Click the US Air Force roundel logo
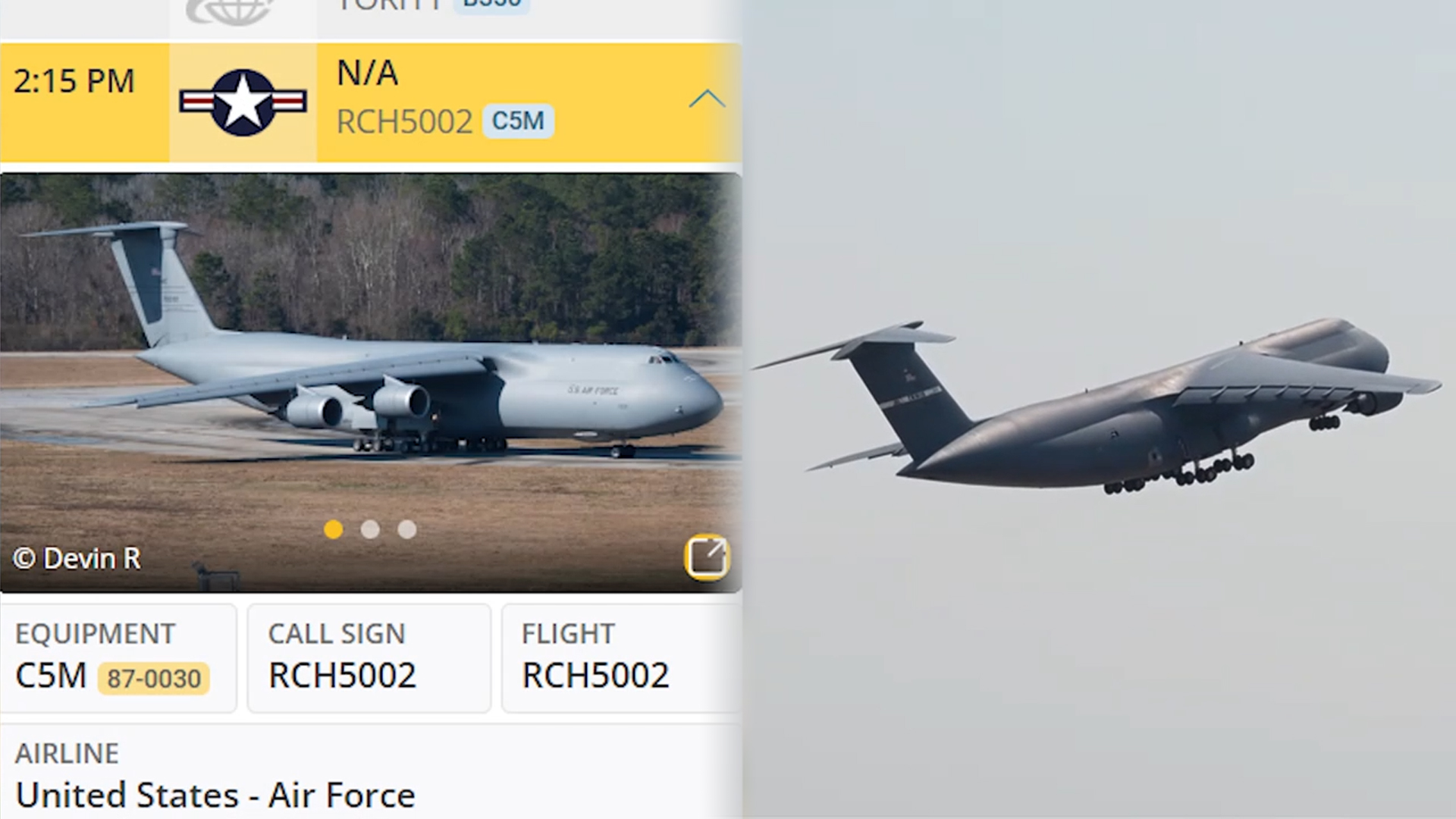1456x819 pixels. click(x=243, y=102)
